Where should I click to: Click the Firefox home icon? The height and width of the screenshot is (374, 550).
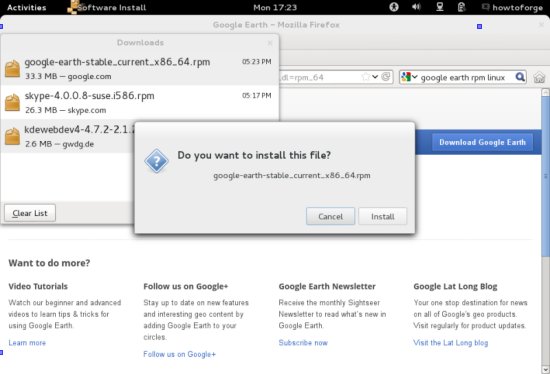point(539,77)
